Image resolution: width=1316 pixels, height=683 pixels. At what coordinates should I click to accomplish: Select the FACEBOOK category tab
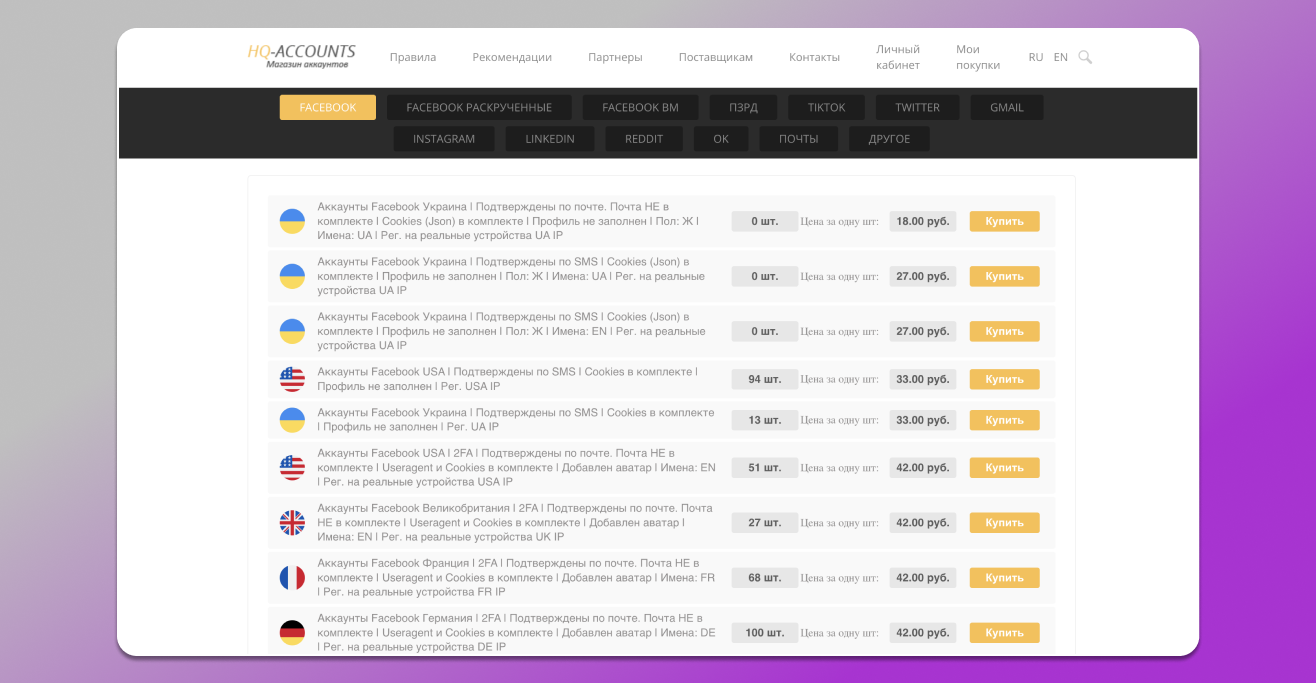pyautogui.click(x=328, y=107)
